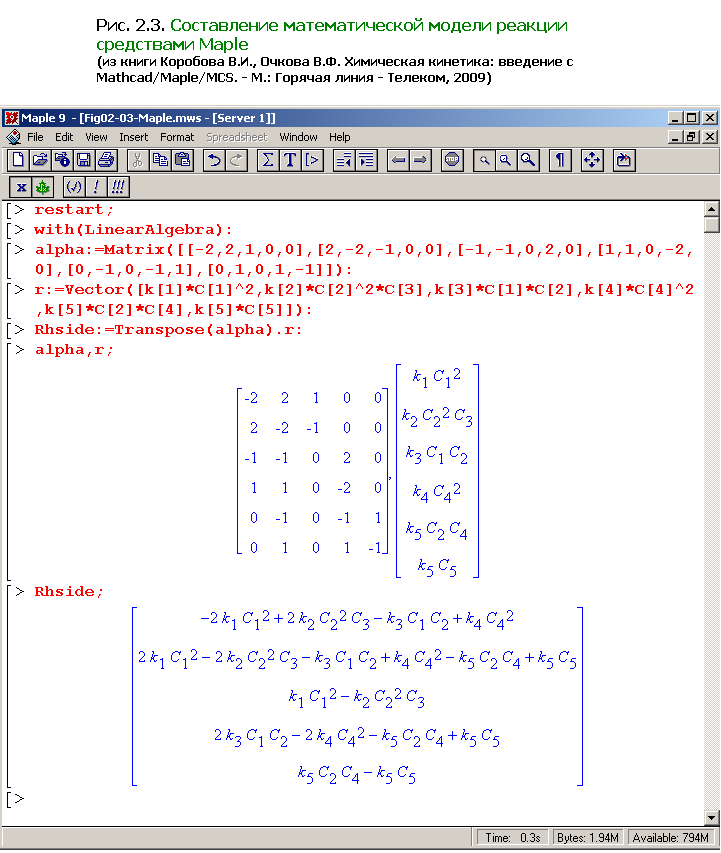Screen dimensions: 721x853
Task: Click the 'Rhside:=Transpose(alpha).r:' line
Action: pyautogui.click(x=168, y=330)
